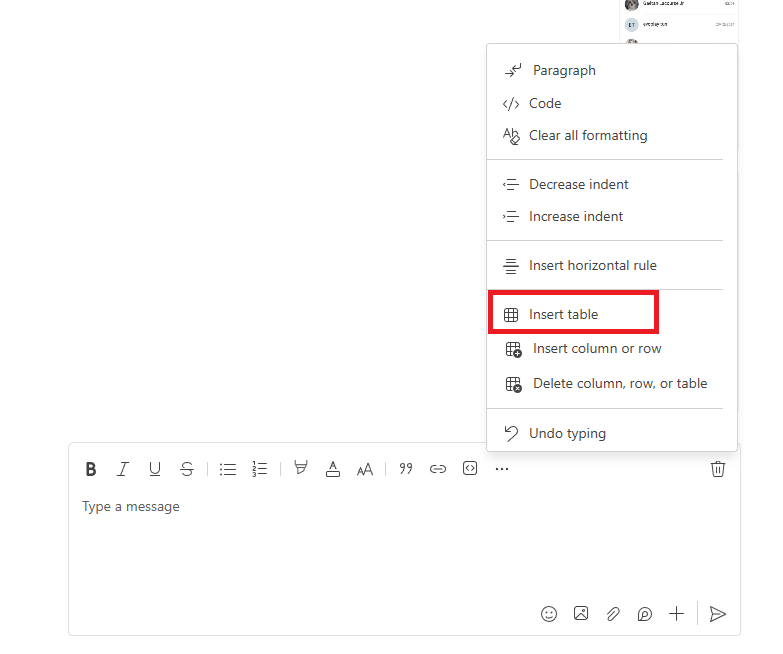Insert an image into message
Viewport: 783px width, 654px height.
(x=581, y=613)
